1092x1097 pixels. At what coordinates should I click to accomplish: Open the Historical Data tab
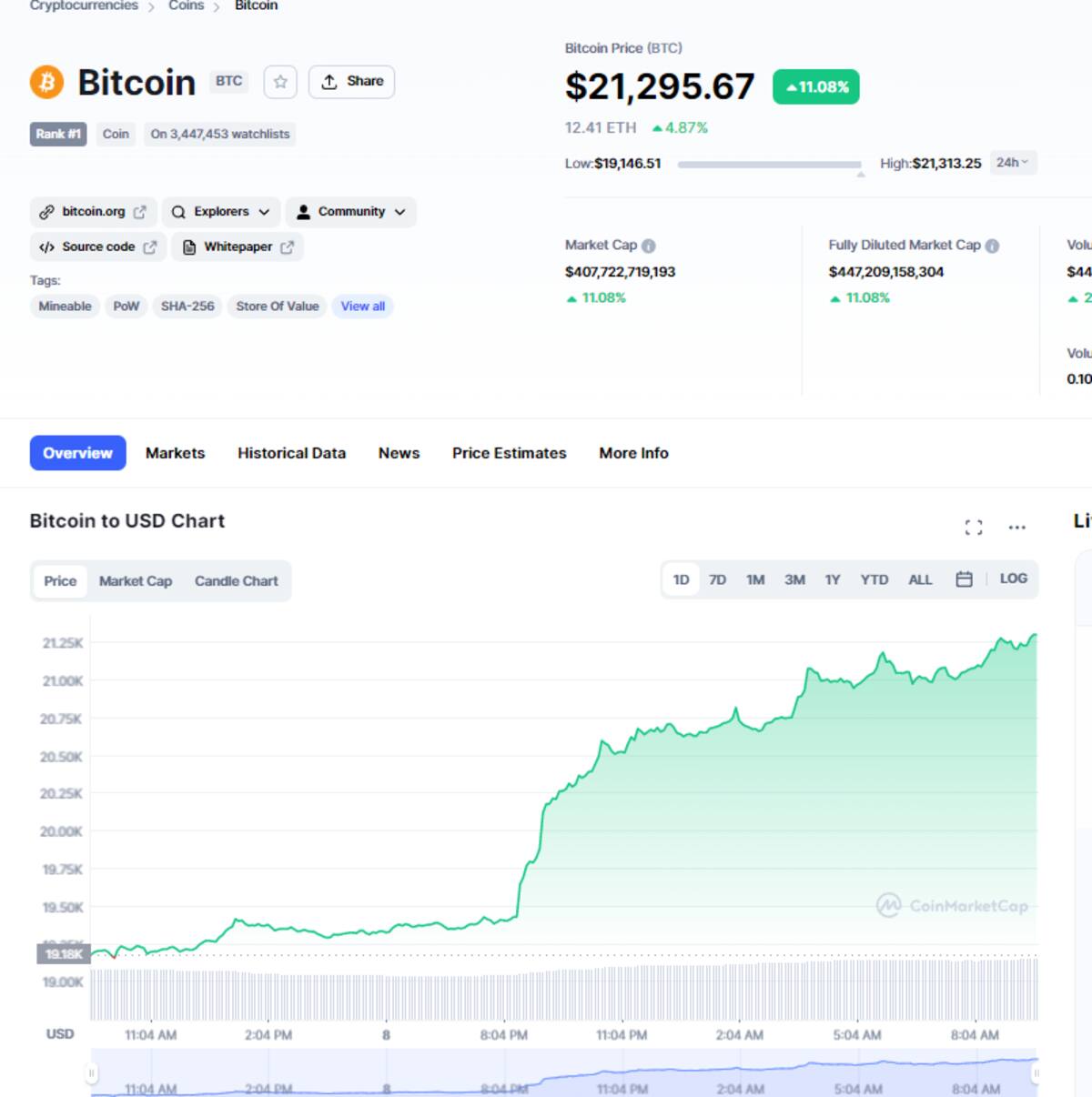click(292, 453)
